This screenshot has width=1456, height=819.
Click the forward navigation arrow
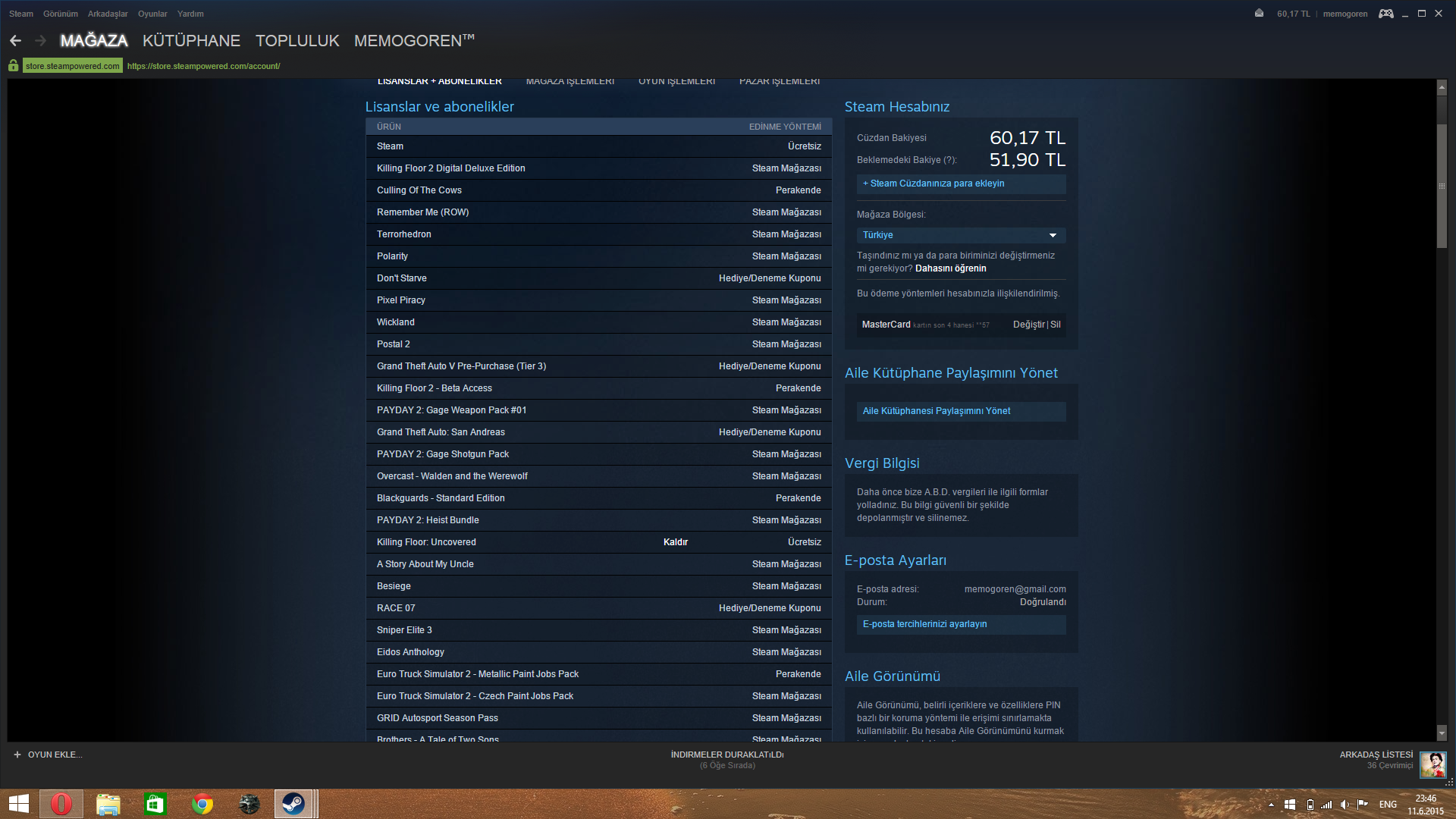[41, 41]
